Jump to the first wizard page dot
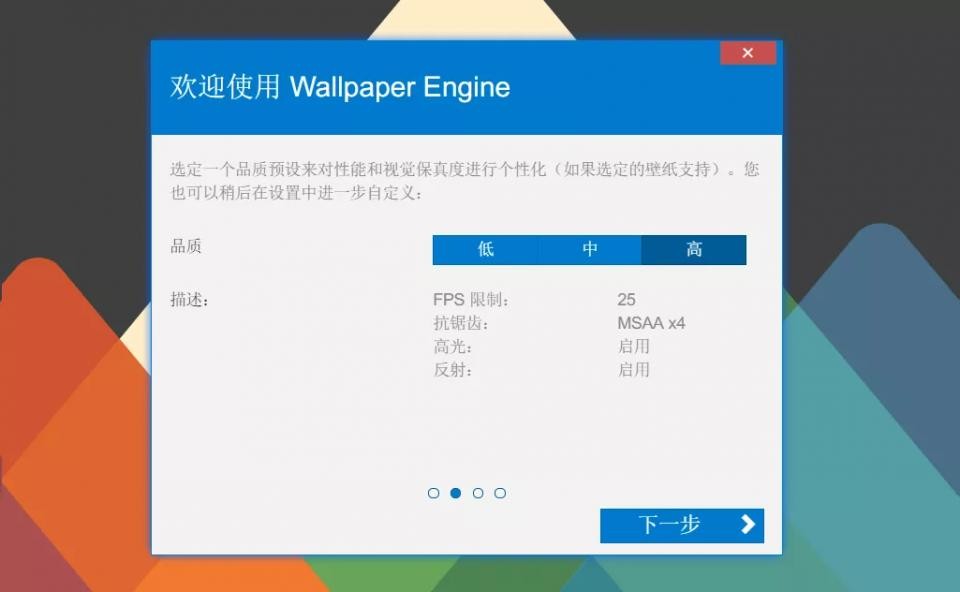Viewport: 960px width, 592px height. [433, 493]
